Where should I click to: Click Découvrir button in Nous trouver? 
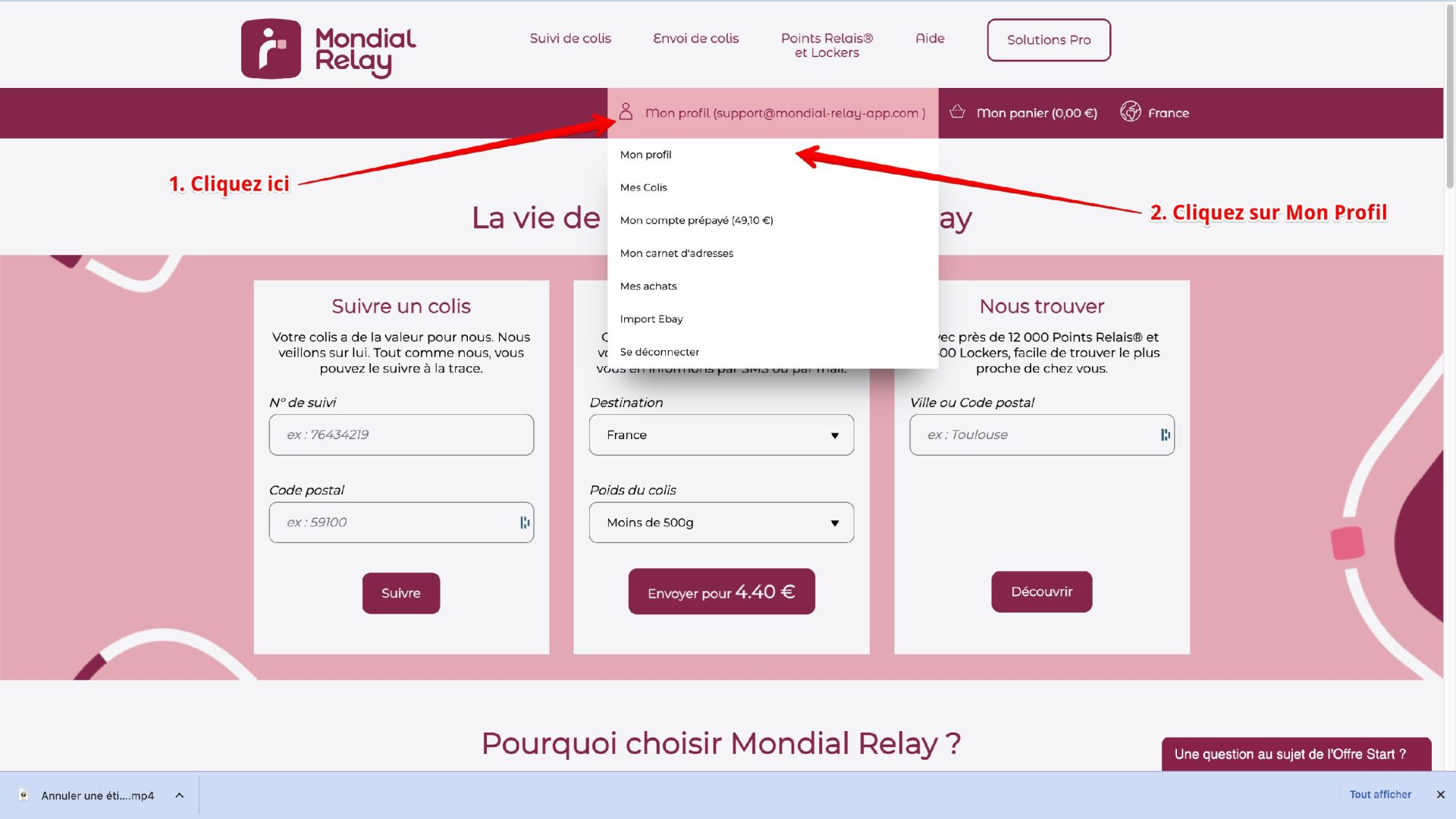1042,591
